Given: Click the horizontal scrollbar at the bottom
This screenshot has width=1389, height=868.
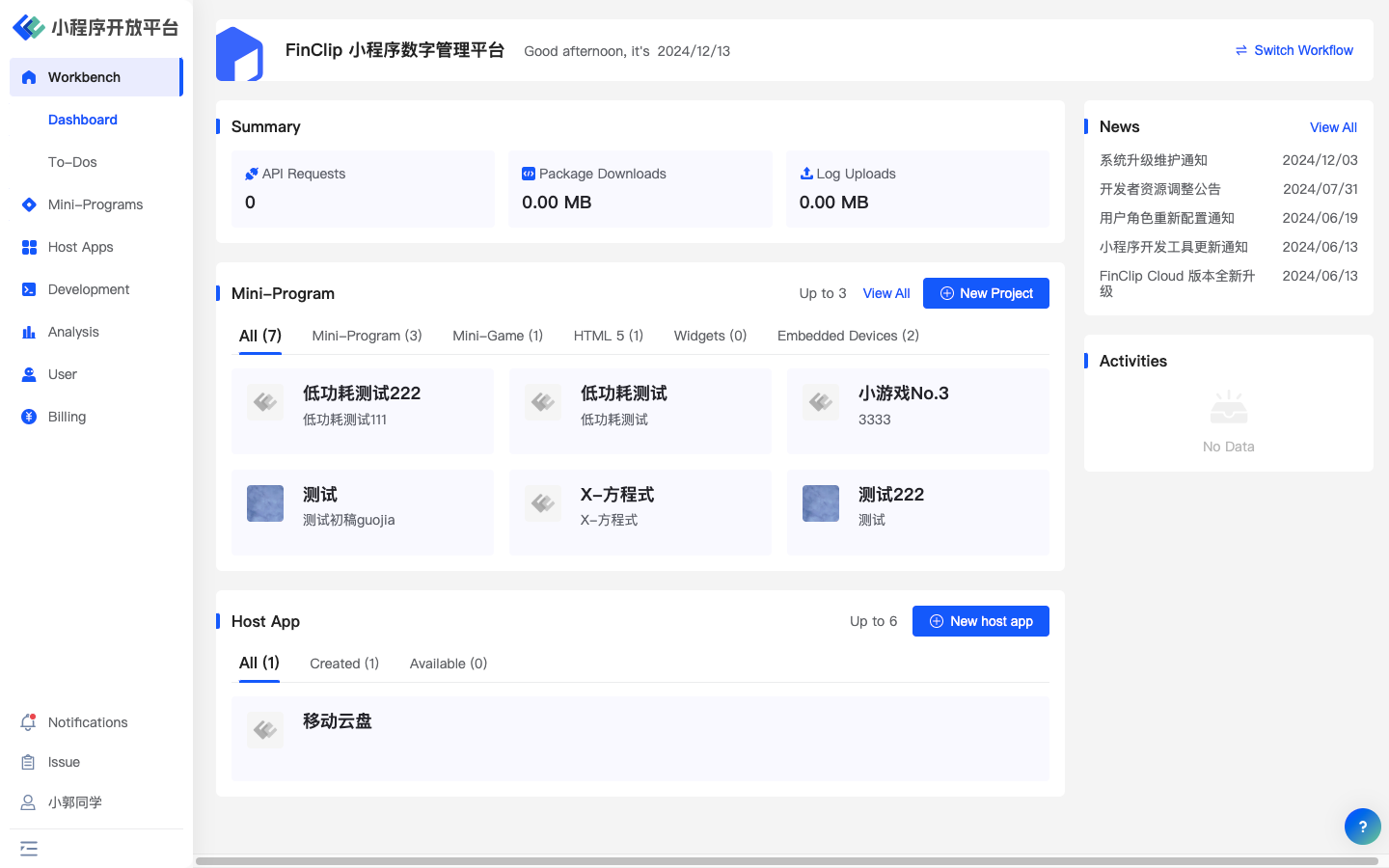Looking at the screenshot, I should [786, 861].
